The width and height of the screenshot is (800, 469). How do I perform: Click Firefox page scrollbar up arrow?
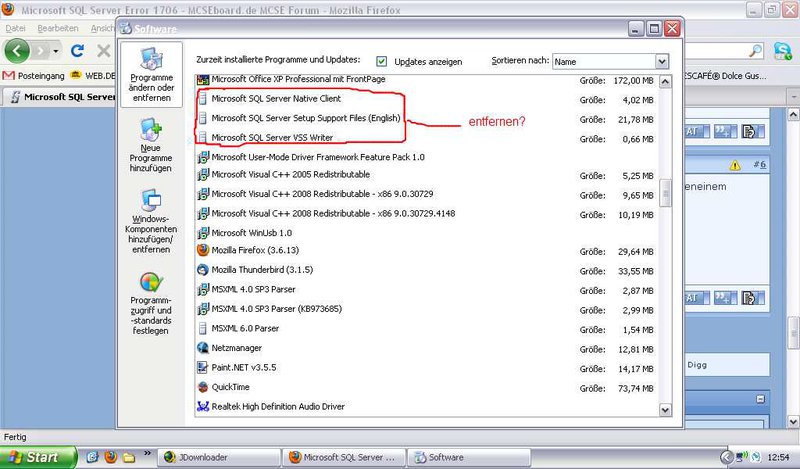tap(793, 114)
